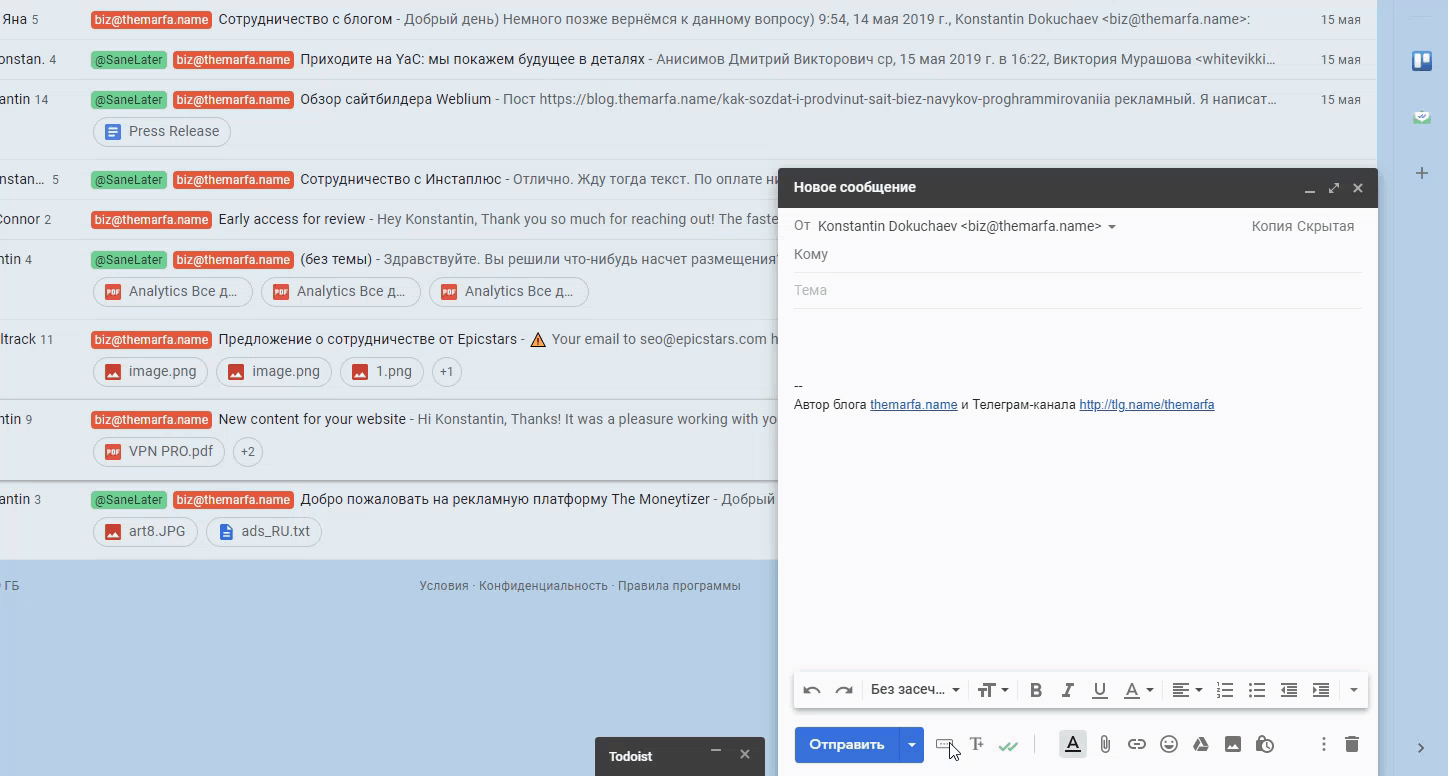
Task: Decrease indent of the text
Action: pos(1289,690)
